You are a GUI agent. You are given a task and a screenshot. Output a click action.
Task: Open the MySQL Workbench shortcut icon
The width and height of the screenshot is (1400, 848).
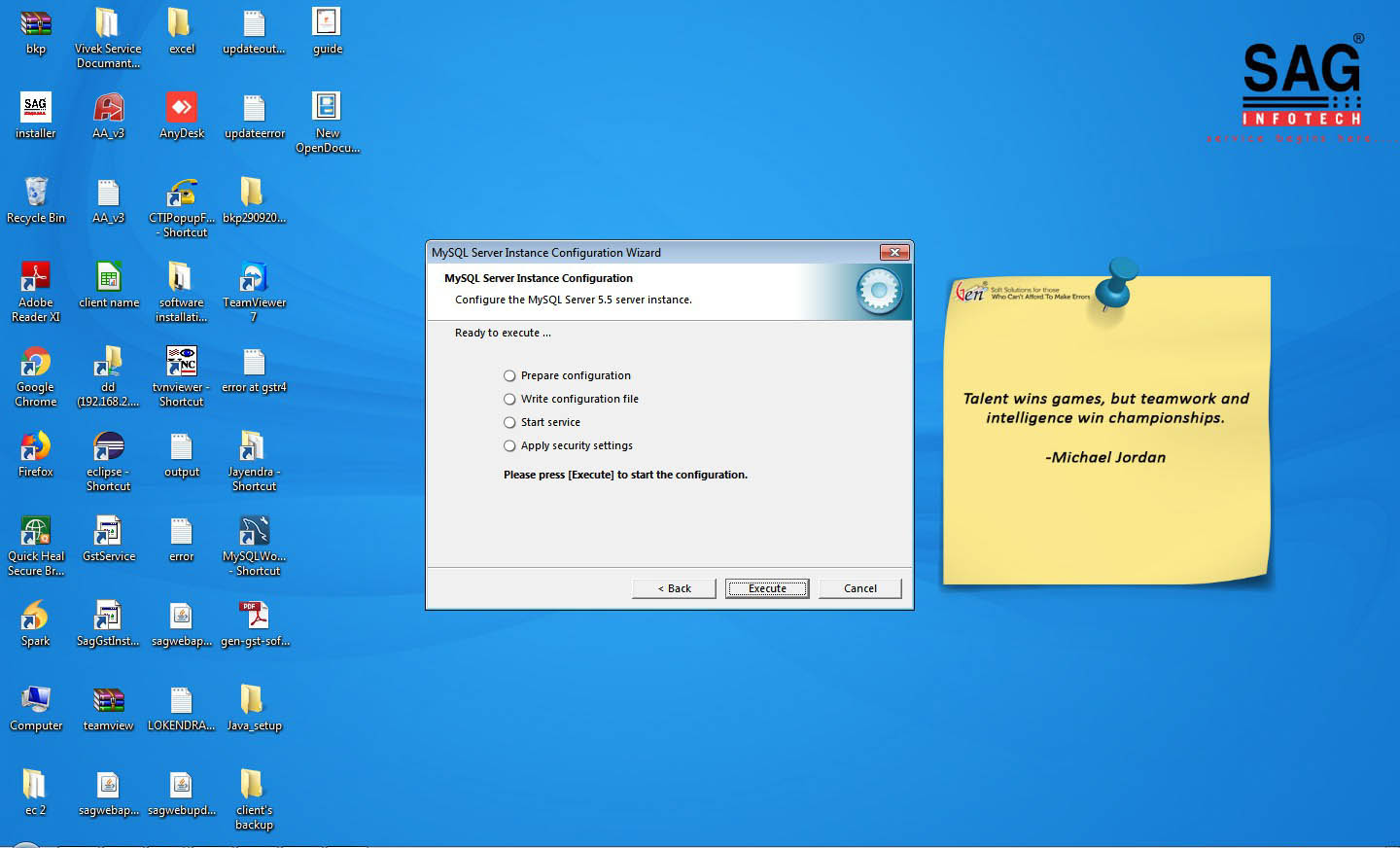(254, 532)
